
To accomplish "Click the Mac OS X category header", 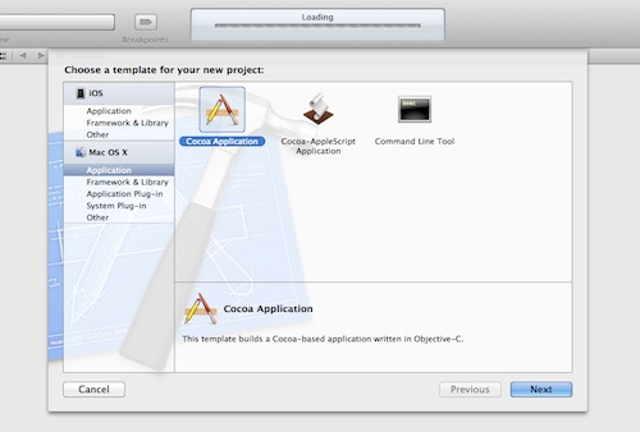I will (119, 152).
